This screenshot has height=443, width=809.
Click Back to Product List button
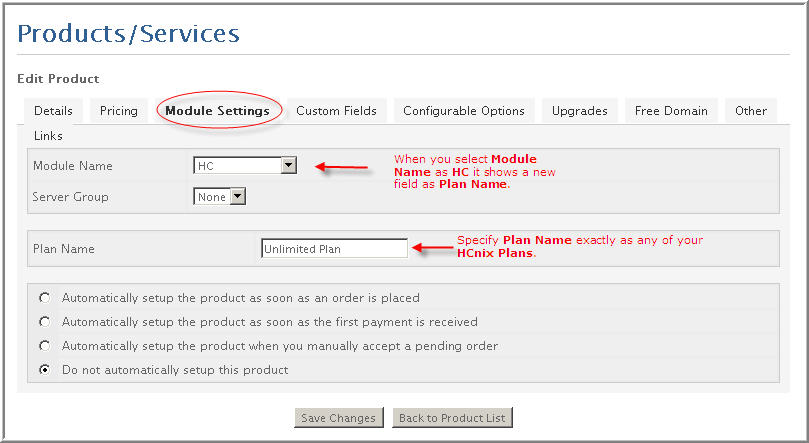pos(452,418)
